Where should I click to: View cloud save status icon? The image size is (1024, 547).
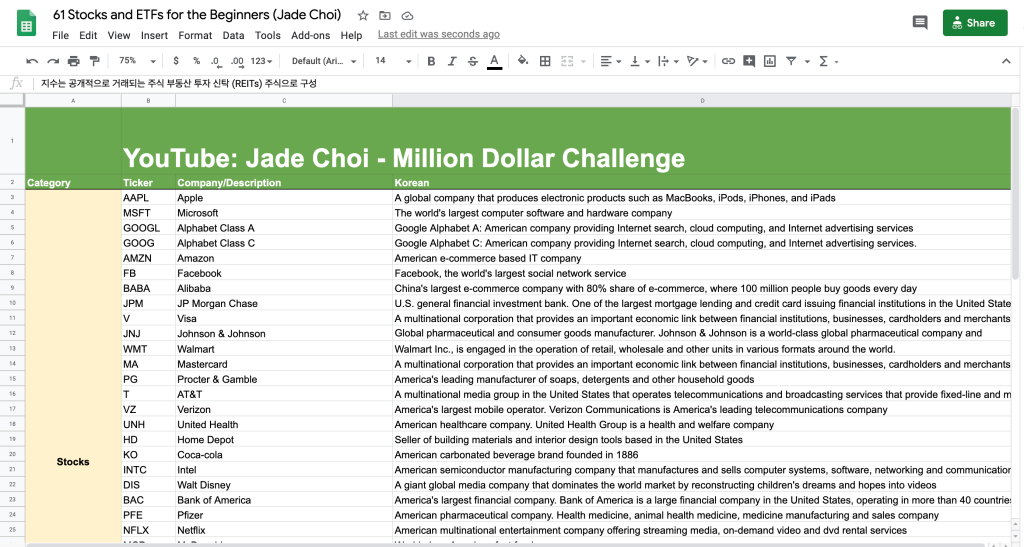tap(407, 15)
